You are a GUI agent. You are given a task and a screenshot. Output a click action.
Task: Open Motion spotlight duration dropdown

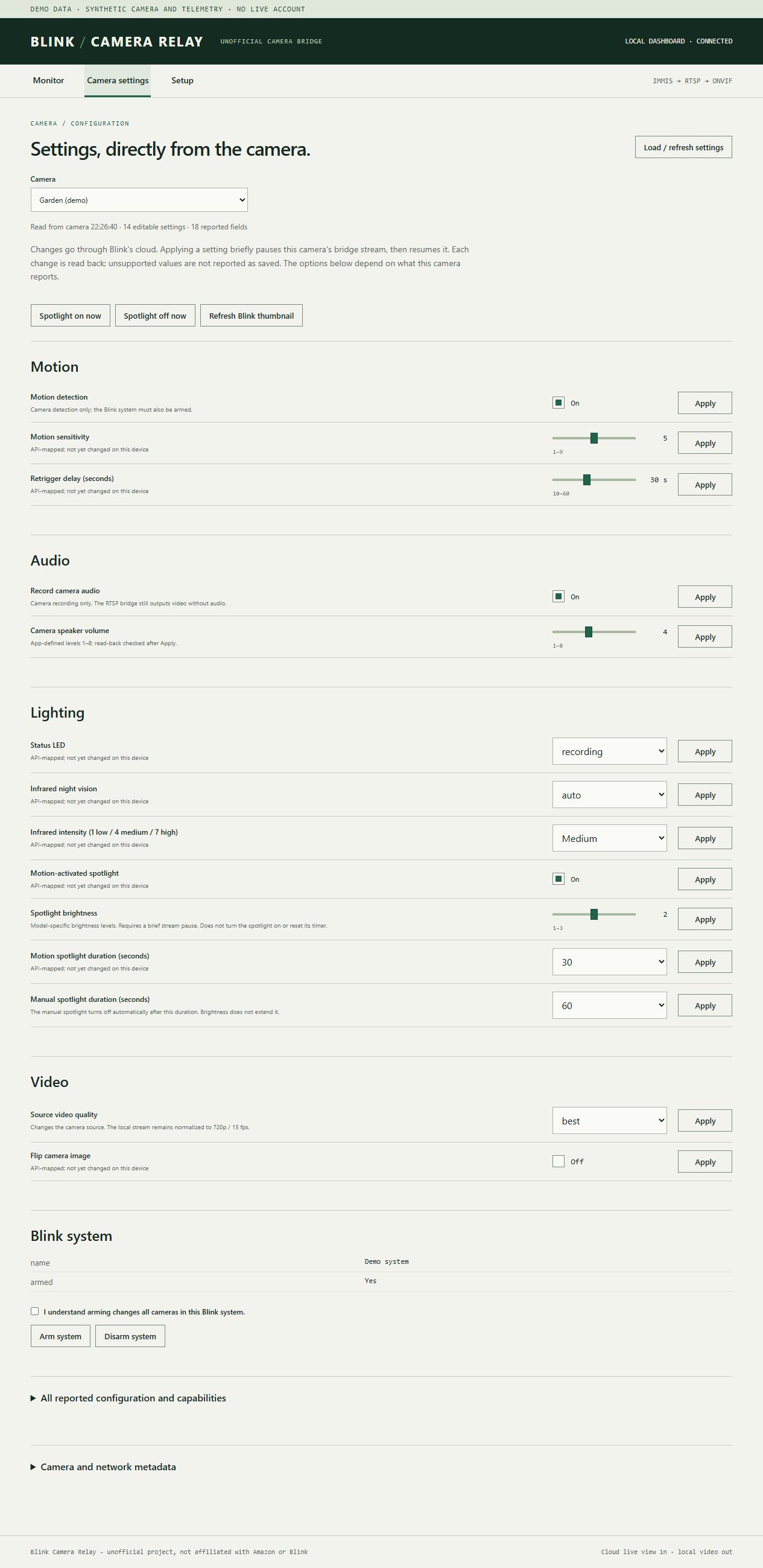point(609,961)
